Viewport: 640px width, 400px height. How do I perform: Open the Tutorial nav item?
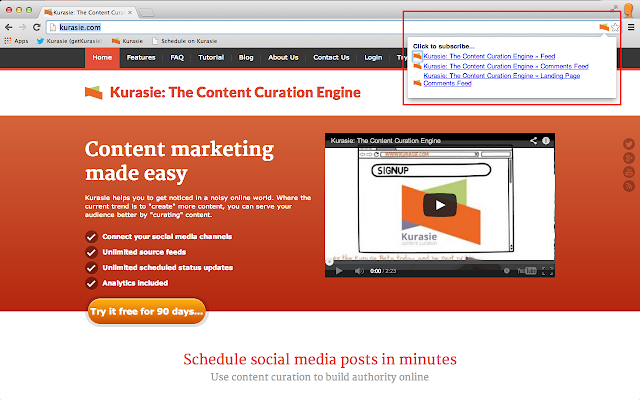coord(211,58)
